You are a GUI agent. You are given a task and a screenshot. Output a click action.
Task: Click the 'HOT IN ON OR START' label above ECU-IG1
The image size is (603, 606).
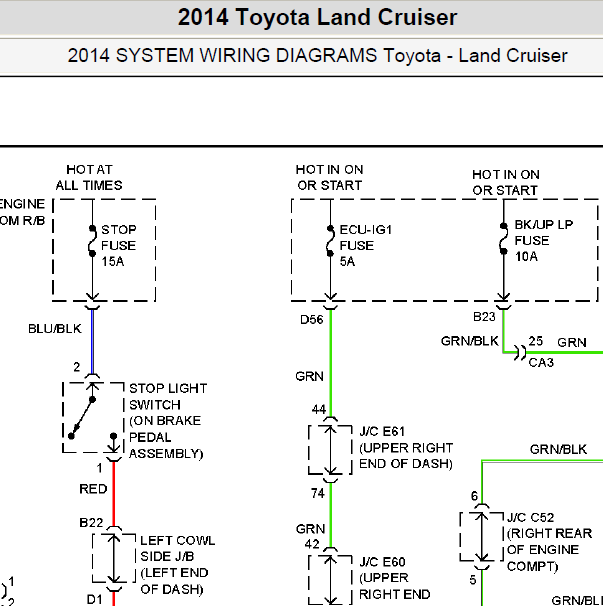pos(330,177)
